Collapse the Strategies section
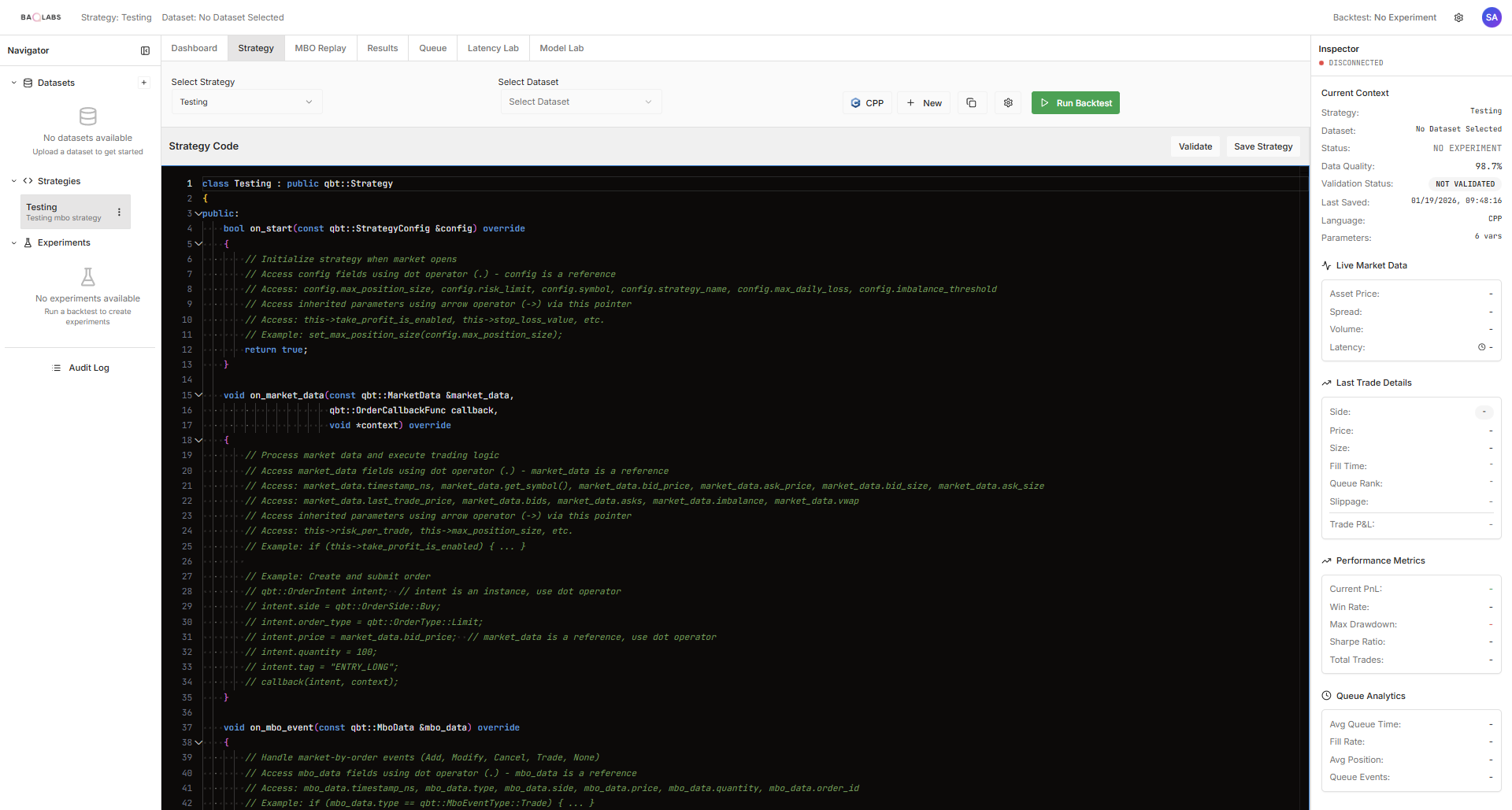The image size is (1512, 810). coord(13,181)
